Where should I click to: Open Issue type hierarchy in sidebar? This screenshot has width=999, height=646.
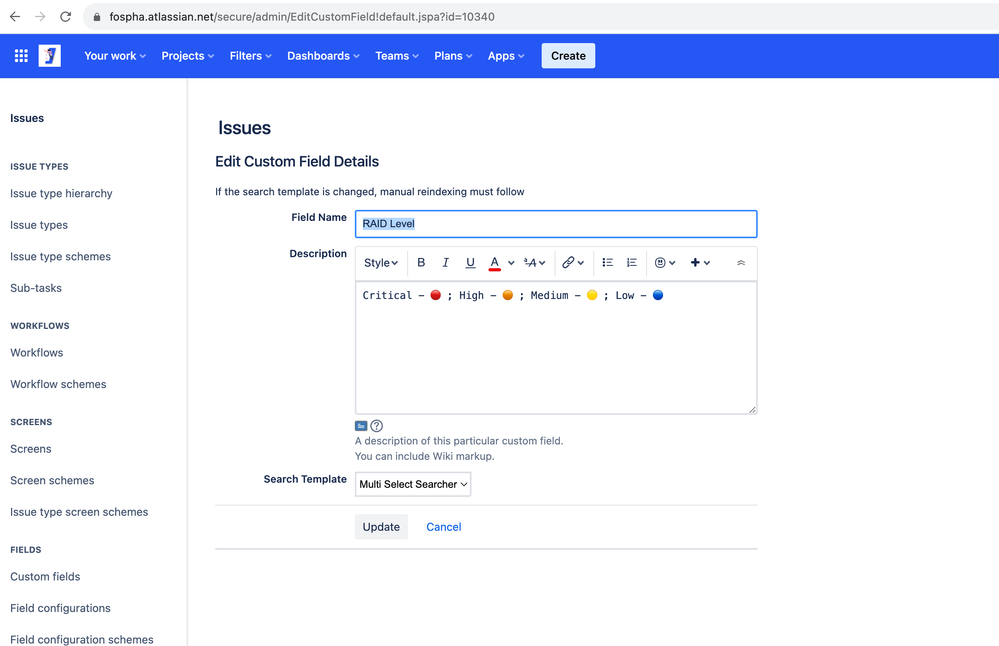[61, 194]
